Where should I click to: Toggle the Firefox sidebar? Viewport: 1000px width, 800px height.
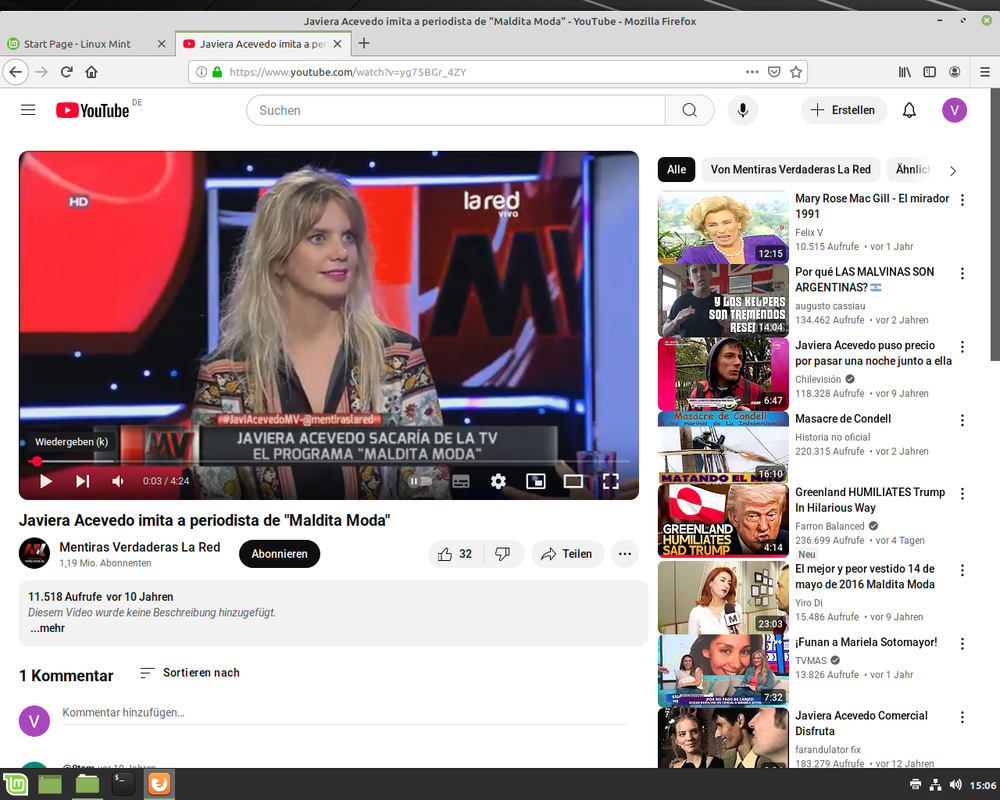coord(929,72)
